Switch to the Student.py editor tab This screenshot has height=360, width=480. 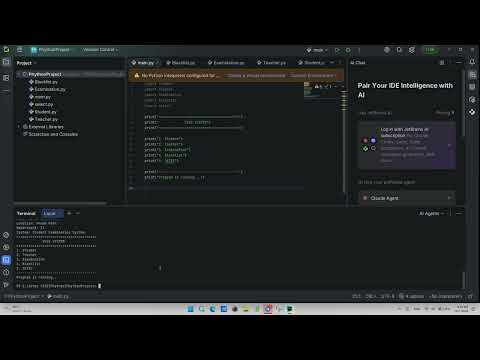click(312, 63)
